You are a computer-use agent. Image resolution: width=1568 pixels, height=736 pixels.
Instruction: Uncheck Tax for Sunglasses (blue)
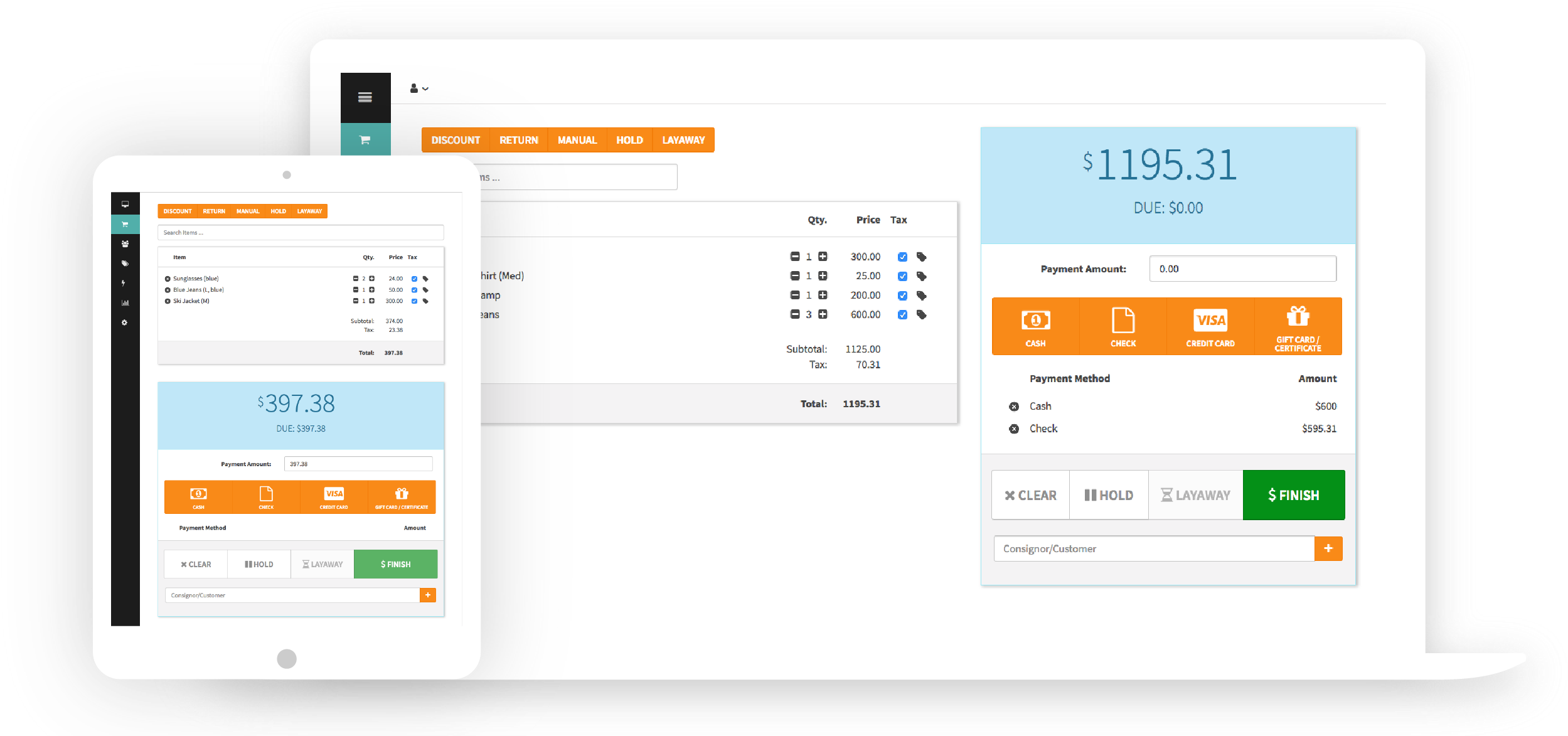[x=413, y=278]
